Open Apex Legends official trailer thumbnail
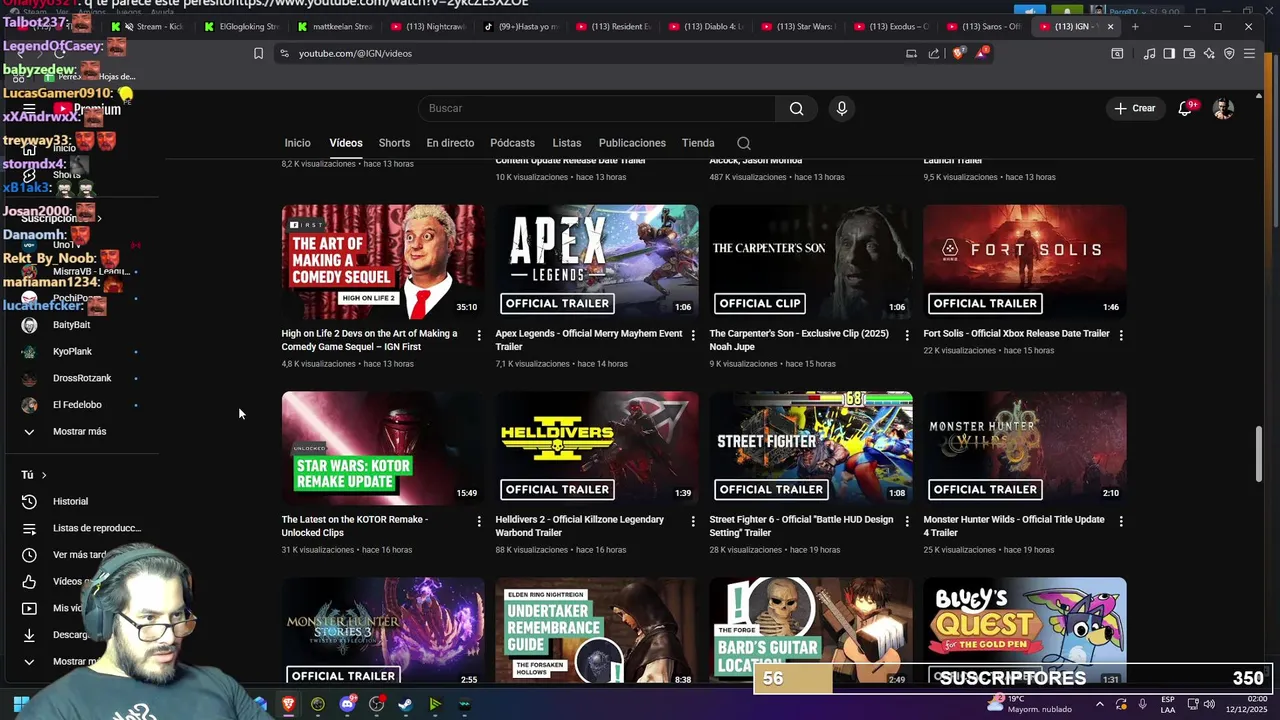 click(597, 262)
